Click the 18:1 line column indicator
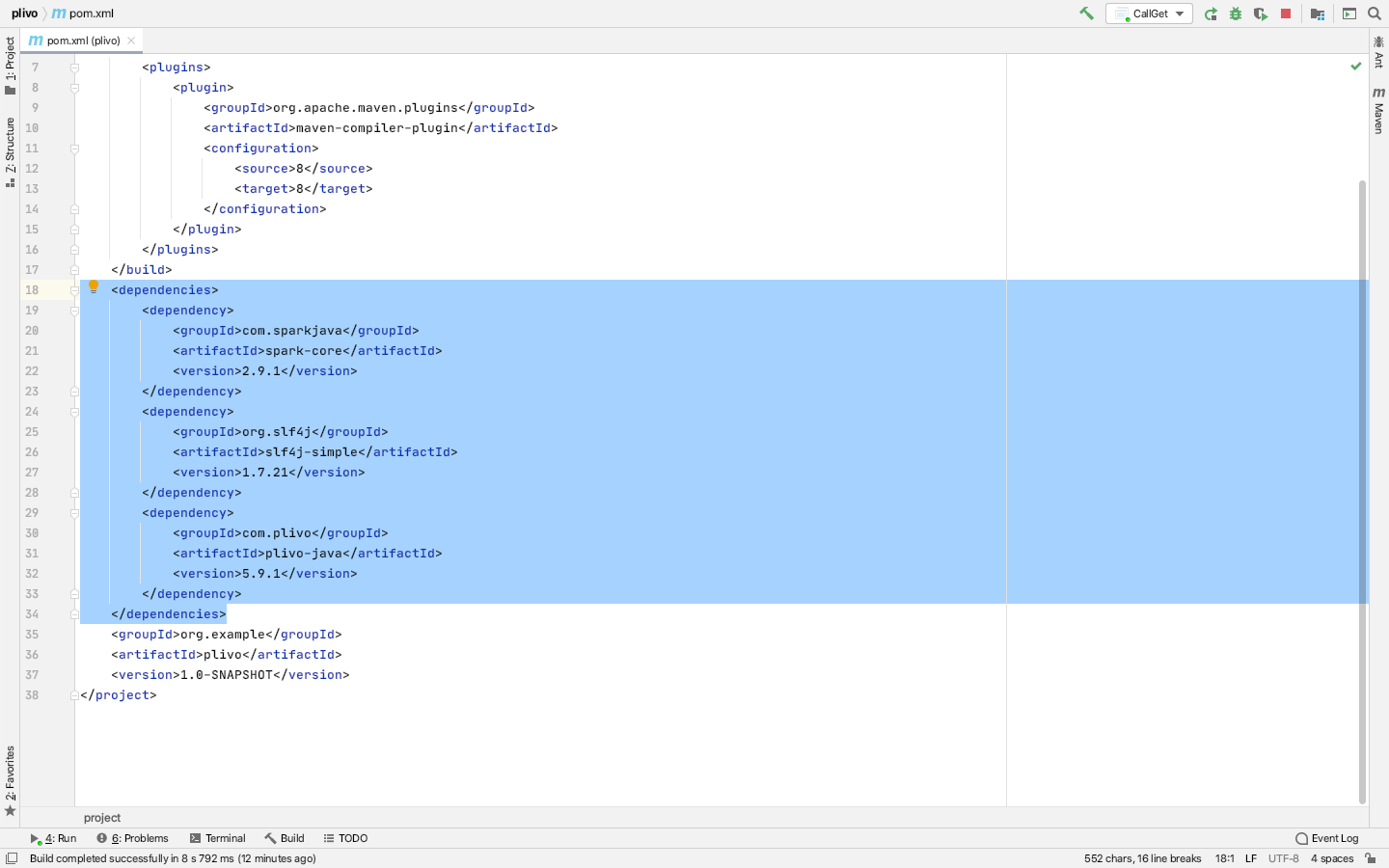Screen dimensions: 1389x868 click(x=1224, y=858)
